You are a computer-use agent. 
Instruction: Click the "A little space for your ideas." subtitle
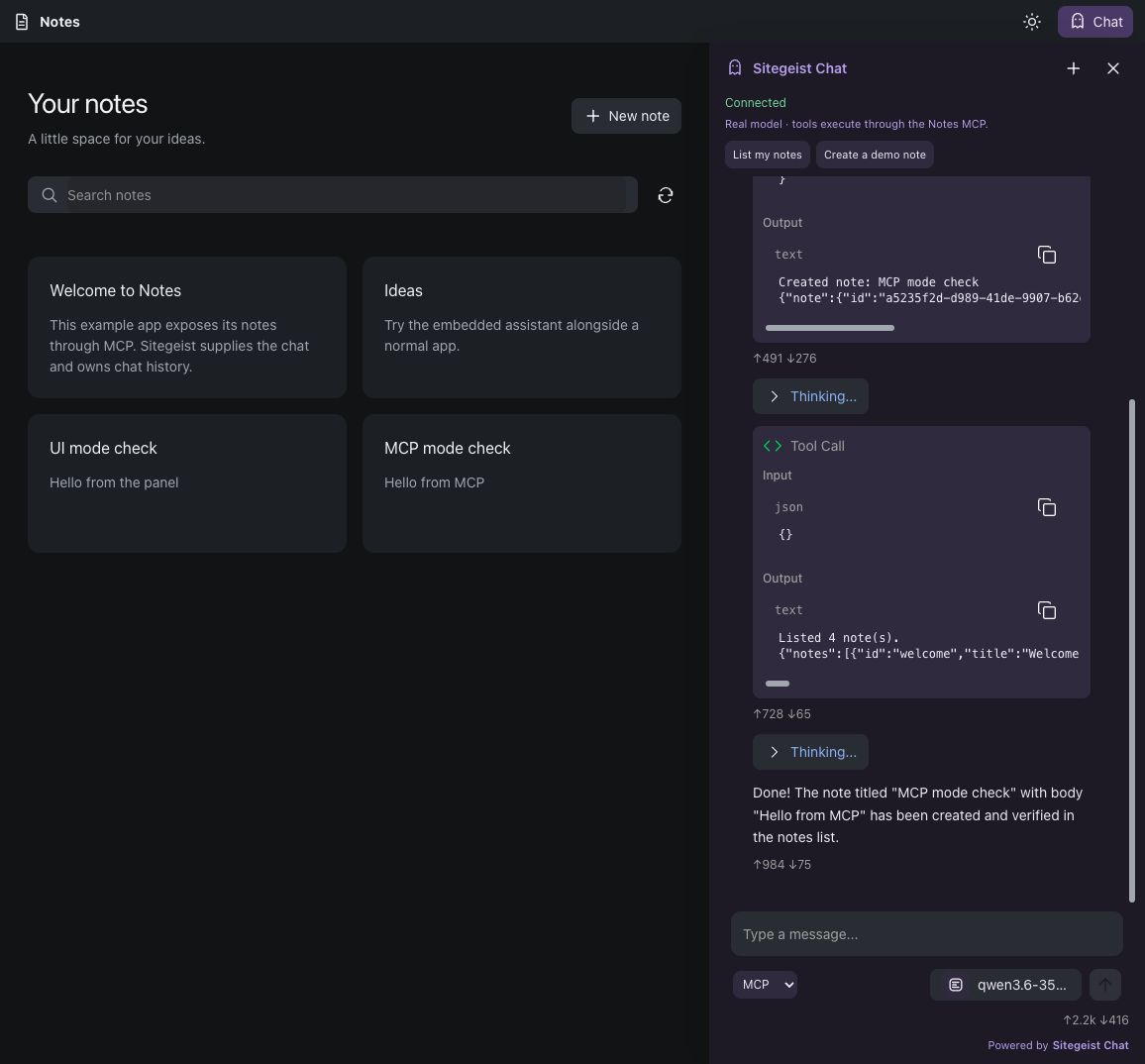(116, 139)
